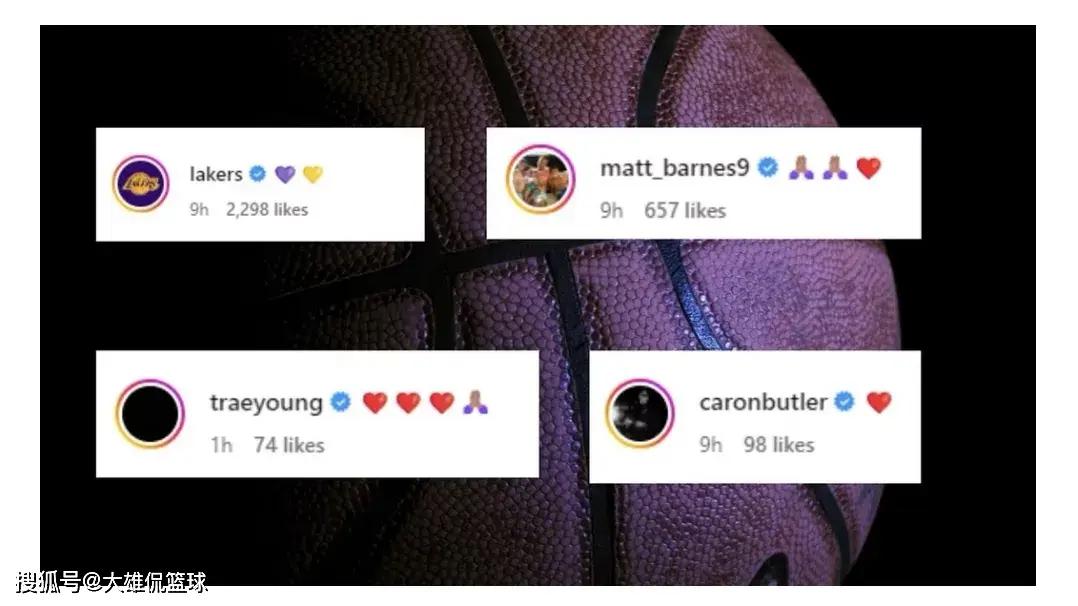Open the lakers username link
1078x606 pixels.
pyautogui.click(x=216, y=174)
